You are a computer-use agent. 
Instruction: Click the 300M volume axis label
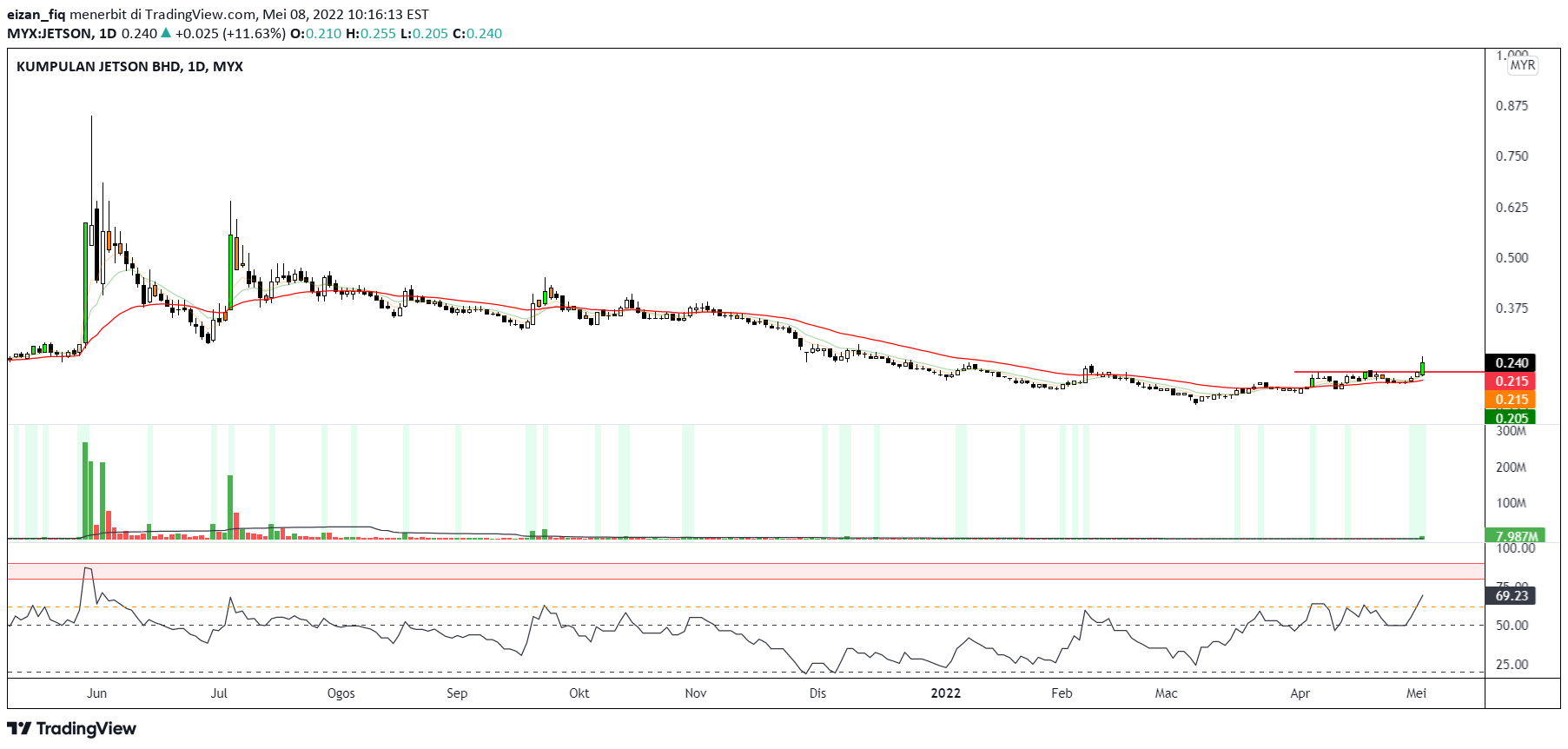point(1511,431)
